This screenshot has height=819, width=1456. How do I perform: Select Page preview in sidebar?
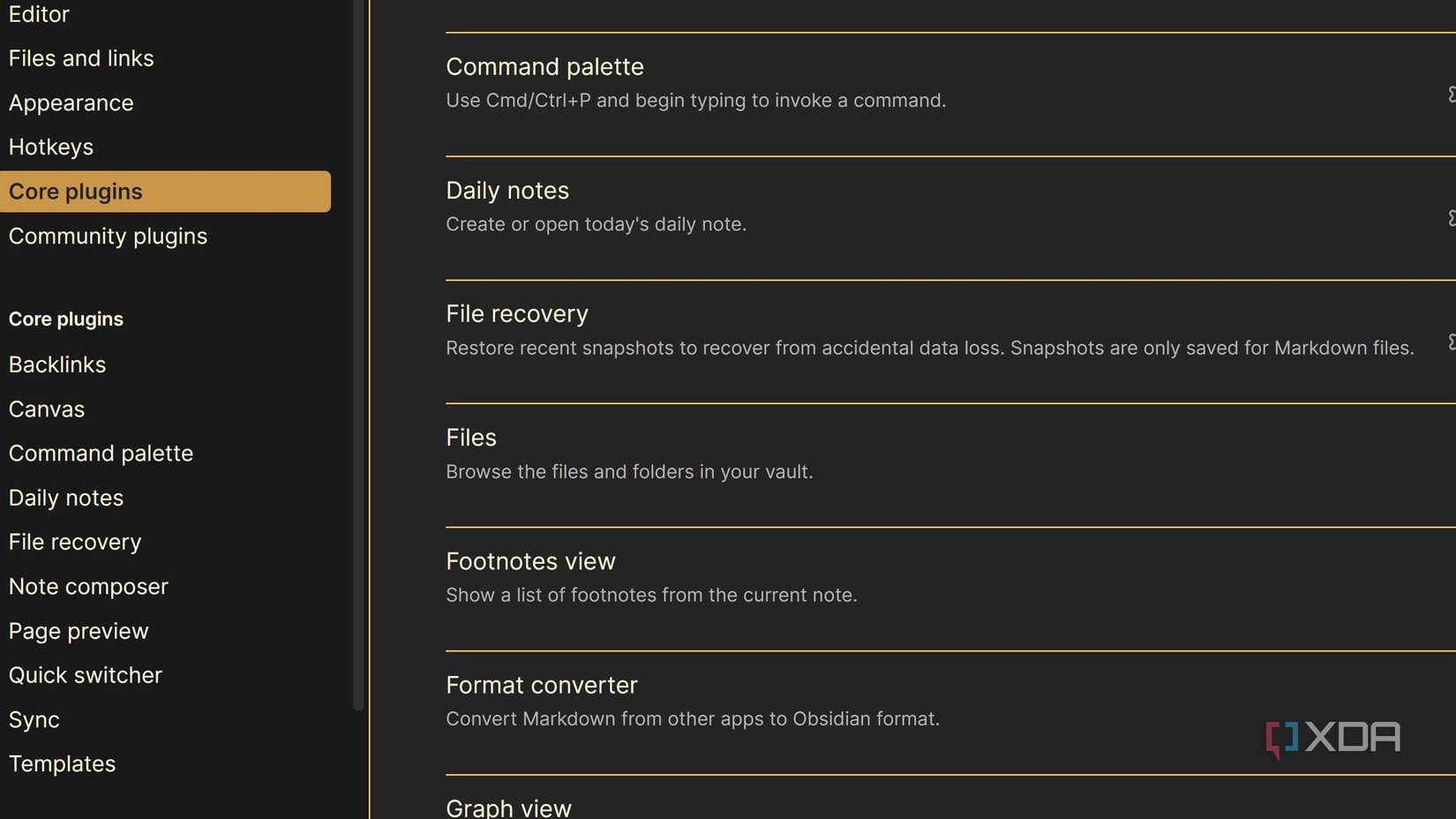(79, 631)
